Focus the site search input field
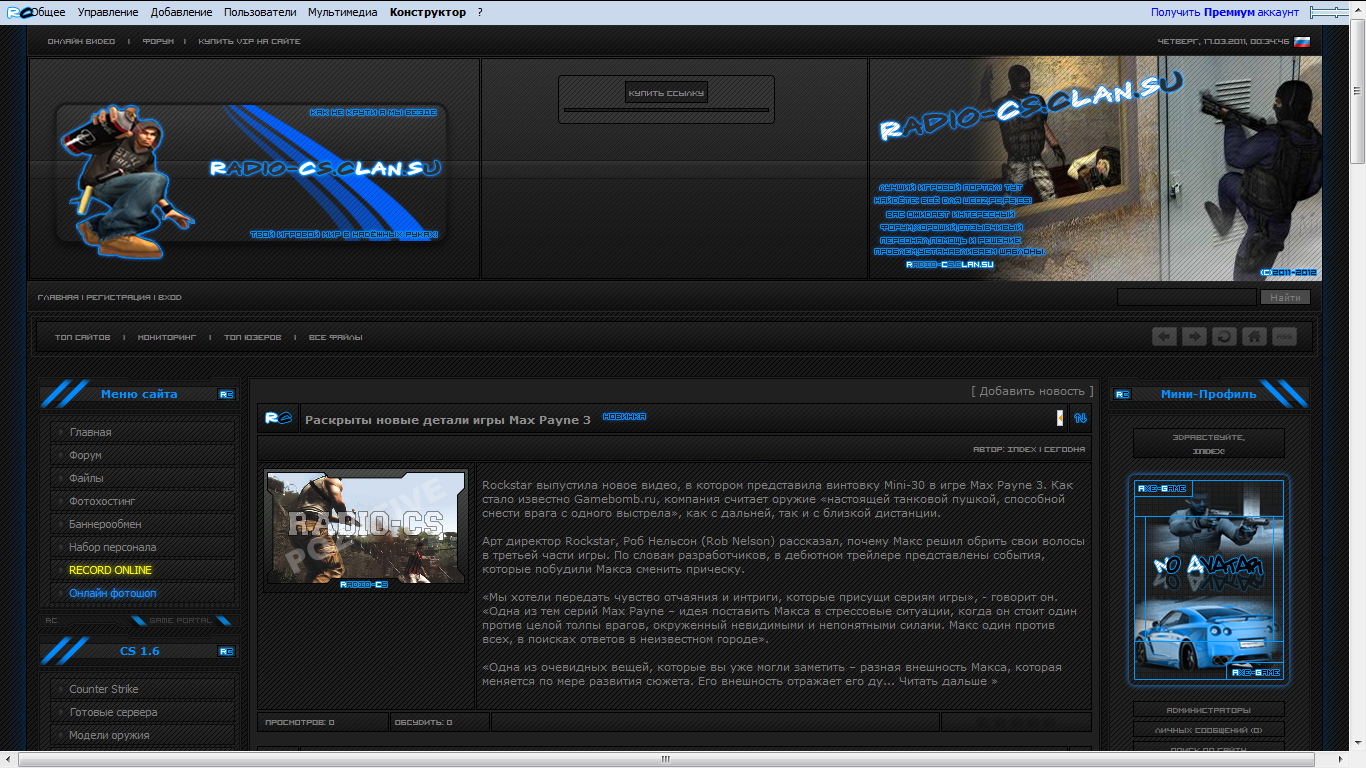The width and height of the screenshot is (1366, 768). (x=1186, y=297)
